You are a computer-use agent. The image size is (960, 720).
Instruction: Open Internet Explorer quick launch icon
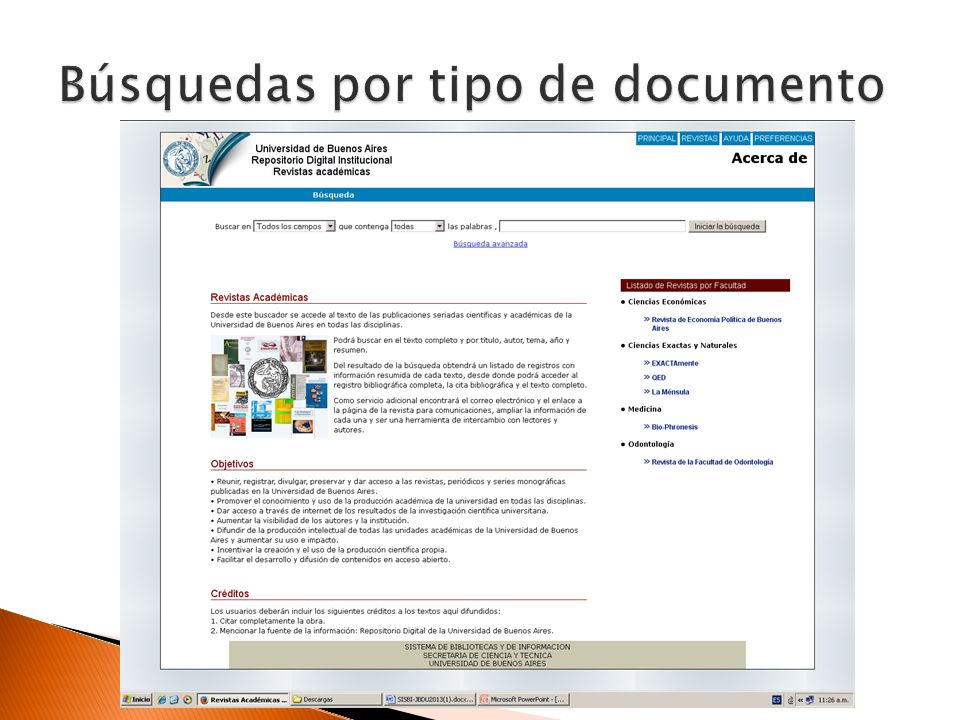tap(162, 699)
